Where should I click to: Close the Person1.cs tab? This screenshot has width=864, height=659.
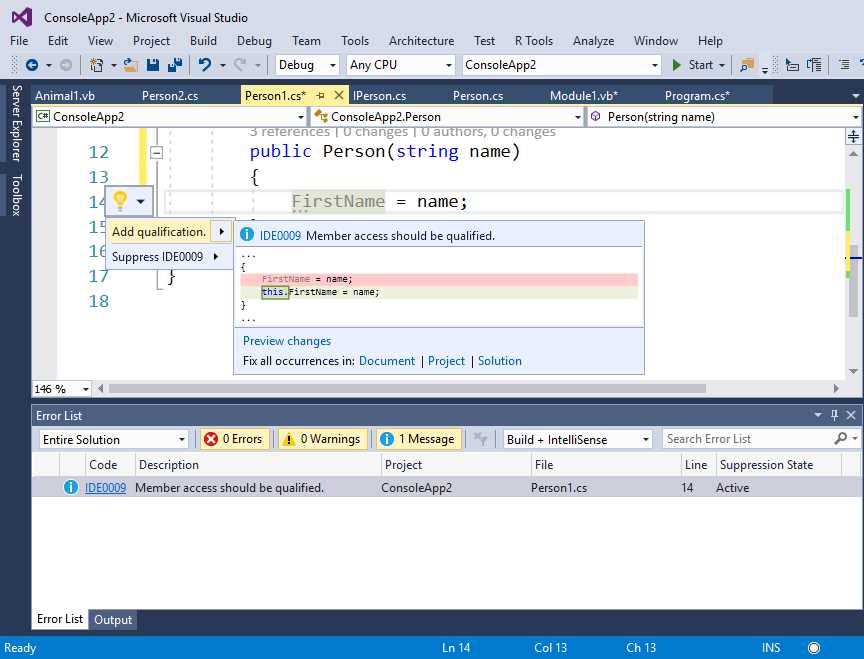(339, 95)
